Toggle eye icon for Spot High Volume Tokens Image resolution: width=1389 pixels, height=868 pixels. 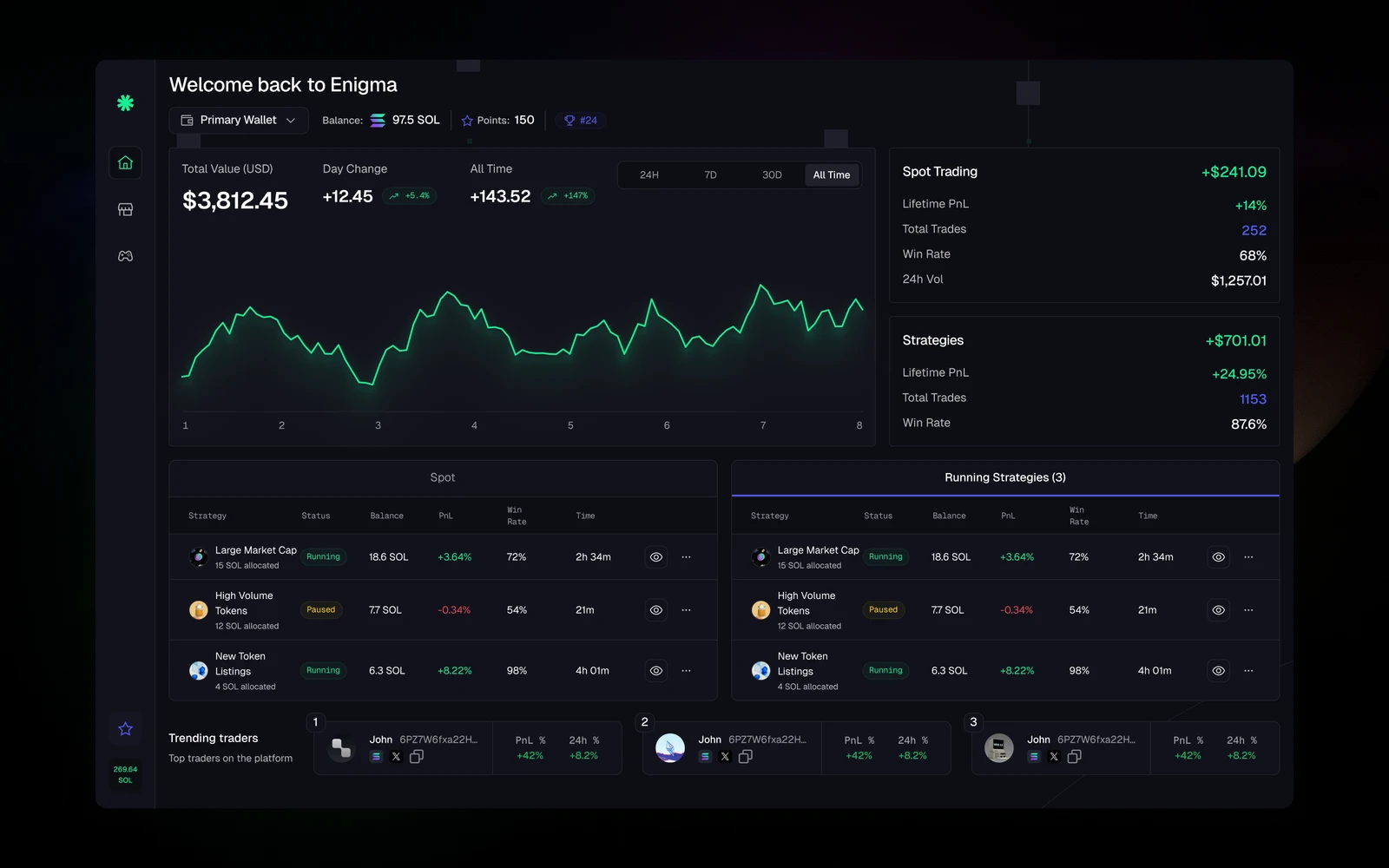coord(656,610)
